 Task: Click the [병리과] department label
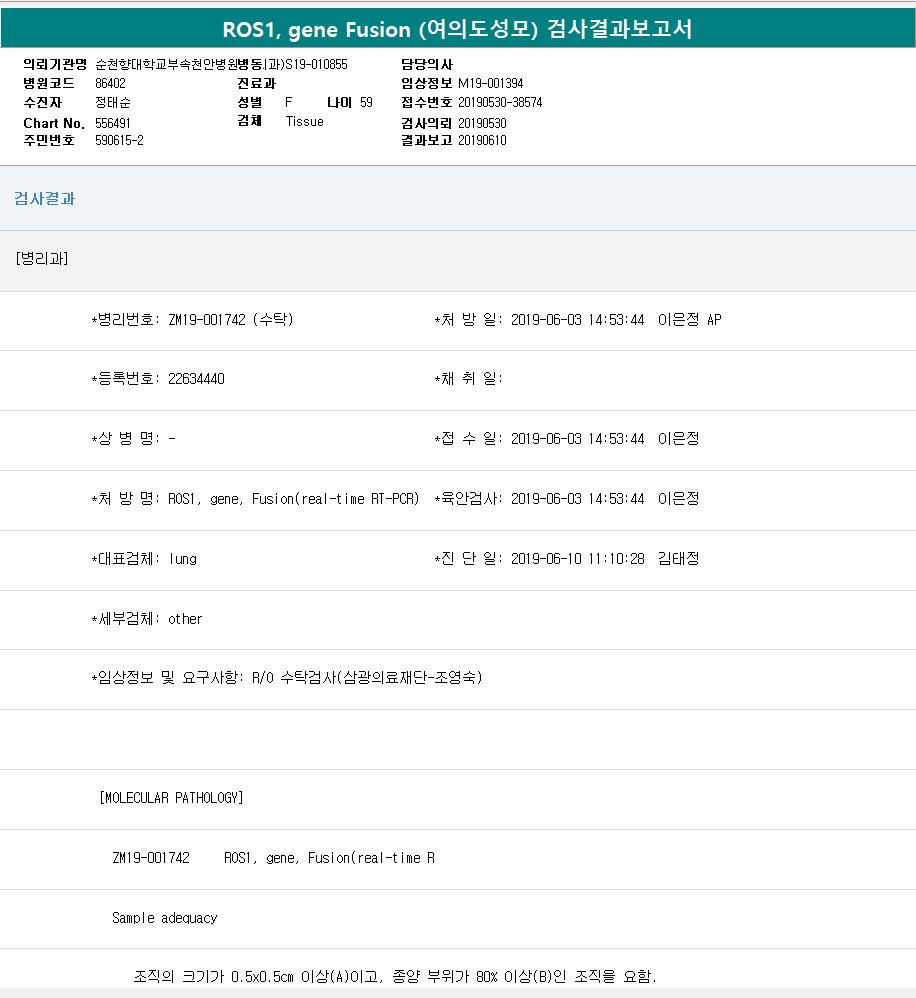tap(42, 258)
